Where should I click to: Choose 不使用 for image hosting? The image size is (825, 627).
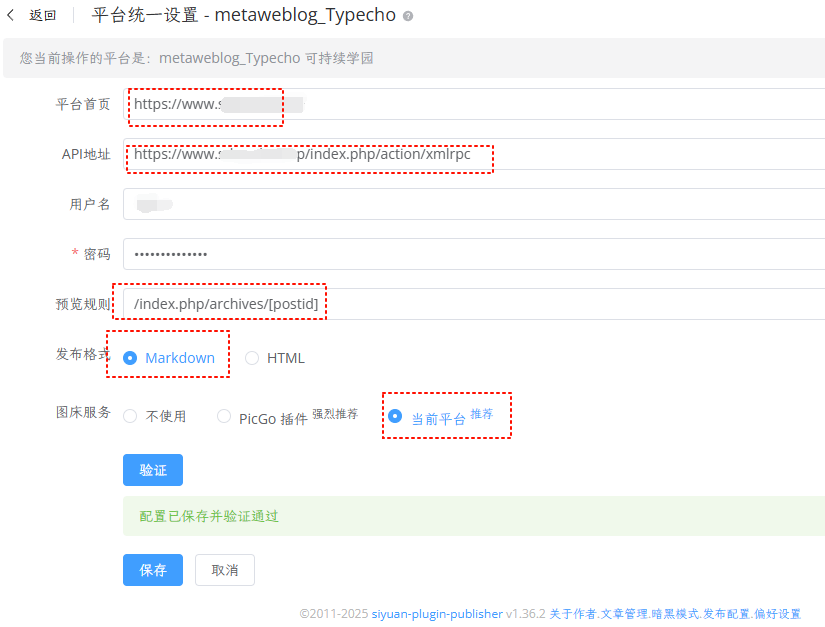coord(130,417)
